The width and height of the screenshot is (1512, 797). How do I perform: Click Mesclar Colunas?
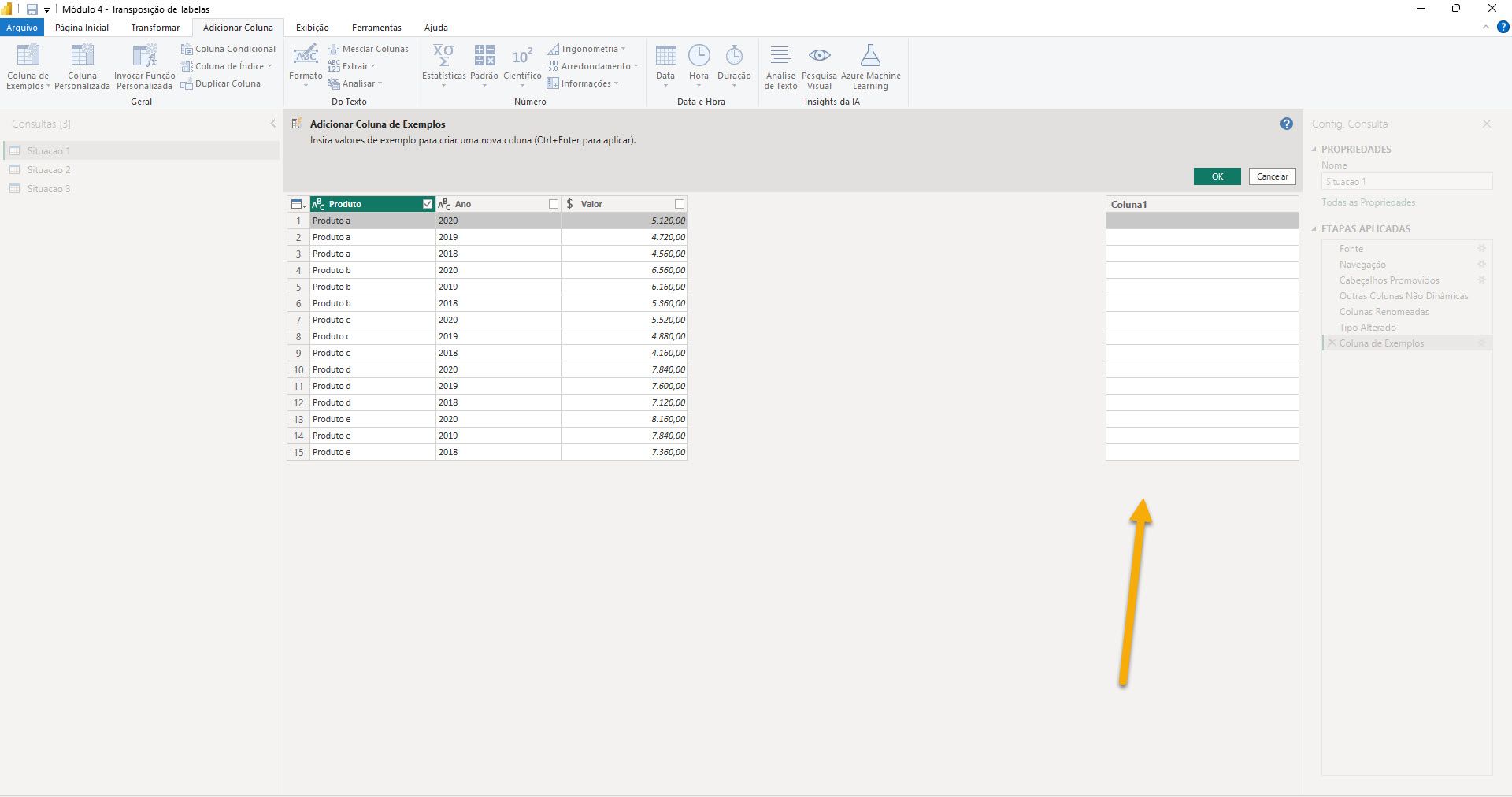(368, 49)
